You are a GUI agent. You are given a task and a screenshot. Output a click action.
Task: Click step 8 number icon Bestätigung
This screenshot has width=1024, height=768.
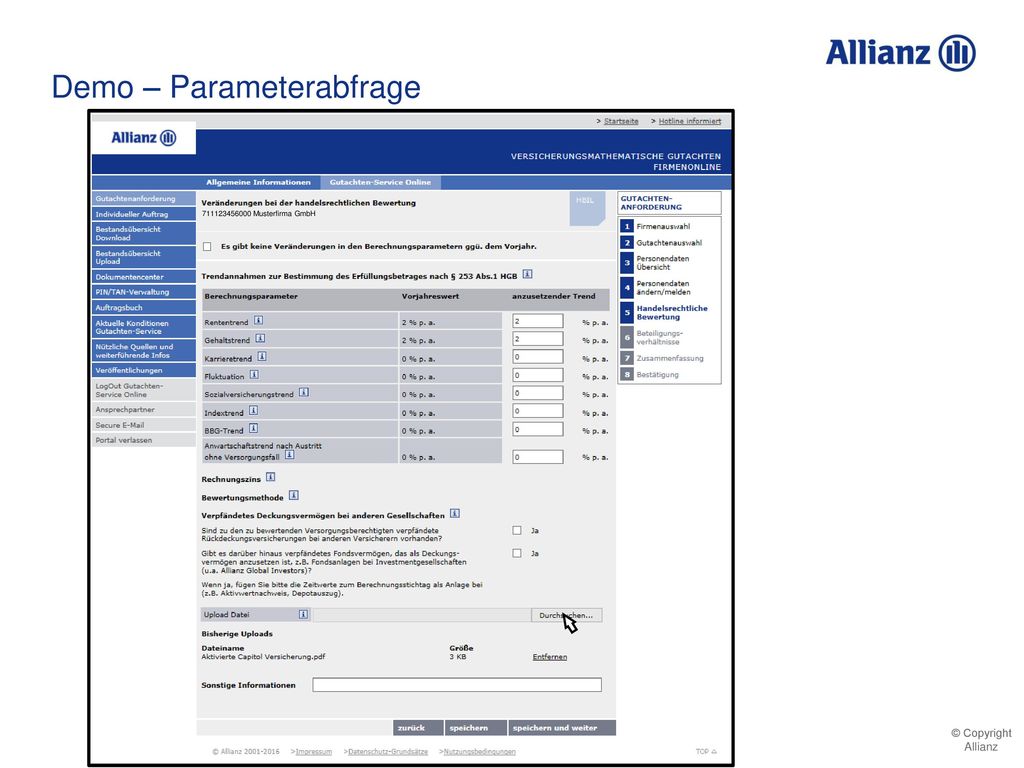pos(626,375)
